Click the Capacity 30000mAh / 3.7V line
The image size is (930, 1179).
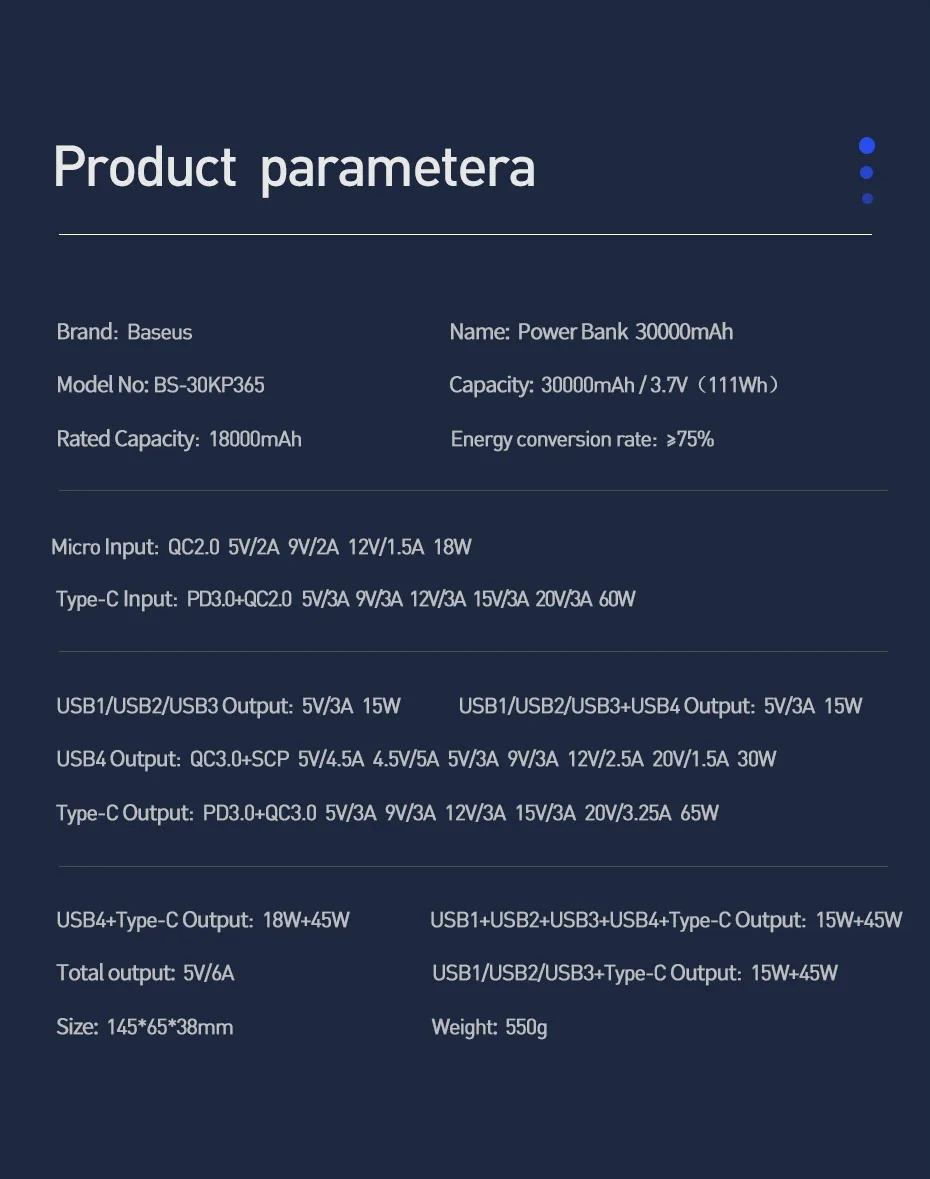(x=613, y=385)
